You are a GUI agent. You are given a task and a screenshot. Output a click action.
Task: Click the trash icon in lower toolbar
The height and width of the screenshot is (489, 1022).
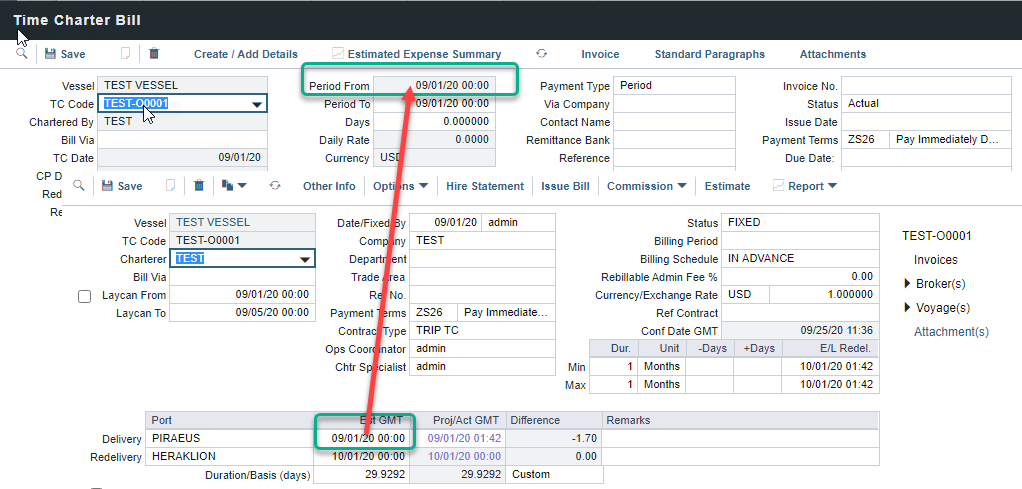pyautogui.click(x=199, y=186)
